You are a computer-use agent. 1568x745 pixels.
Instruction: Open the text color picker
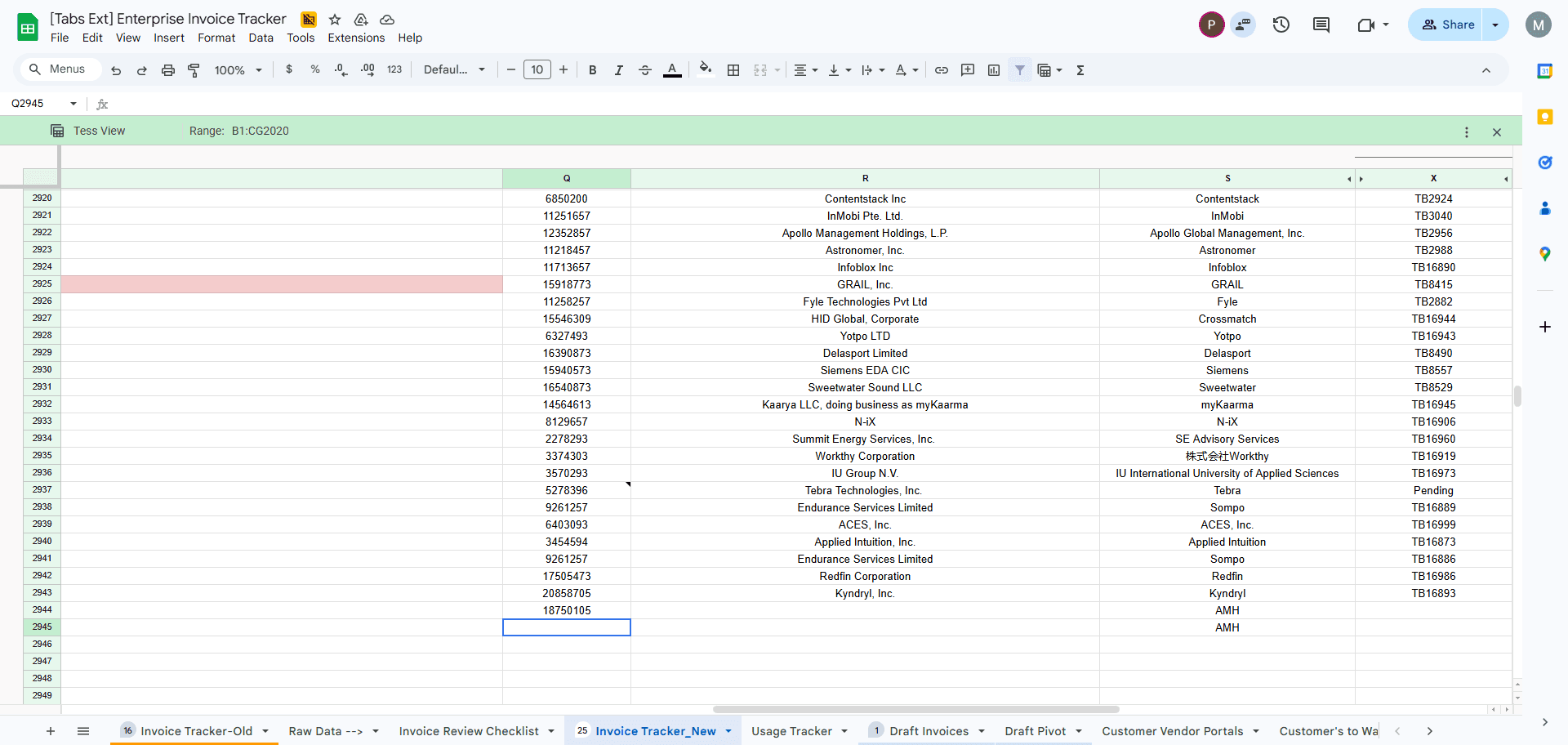tap(672, 70)
